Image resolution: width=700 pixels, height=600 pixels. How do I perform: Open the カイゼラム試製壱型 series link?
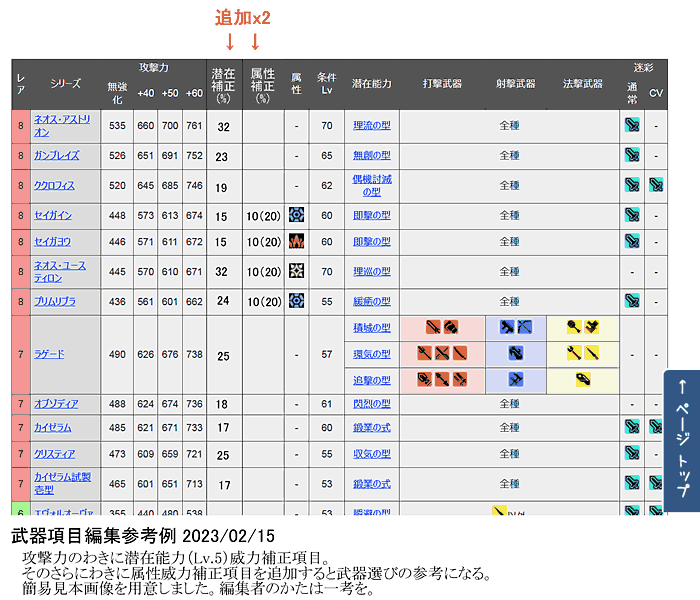tap(62, 483)
